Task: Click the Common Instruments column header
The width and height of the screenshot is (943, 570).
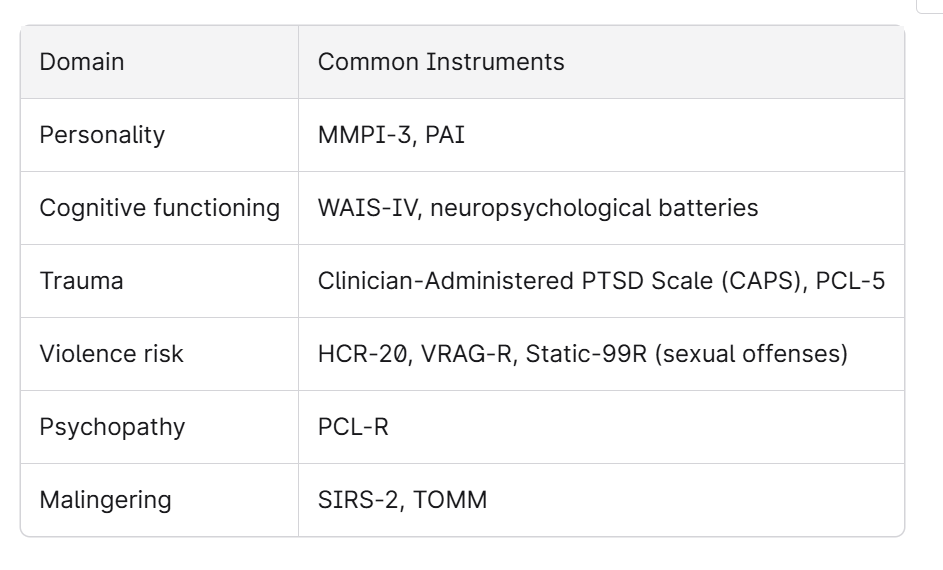Action: point(601,62)
